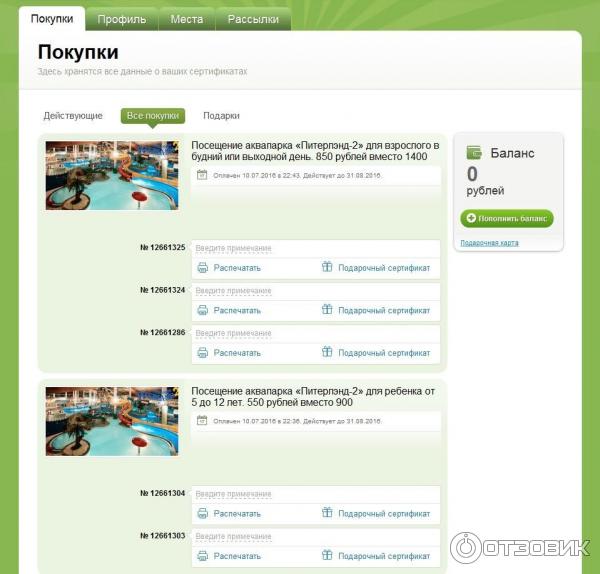Screen dimensions: 600x574
Task: Select the Действующие purchases filter
Action: [x=73, y=116]
